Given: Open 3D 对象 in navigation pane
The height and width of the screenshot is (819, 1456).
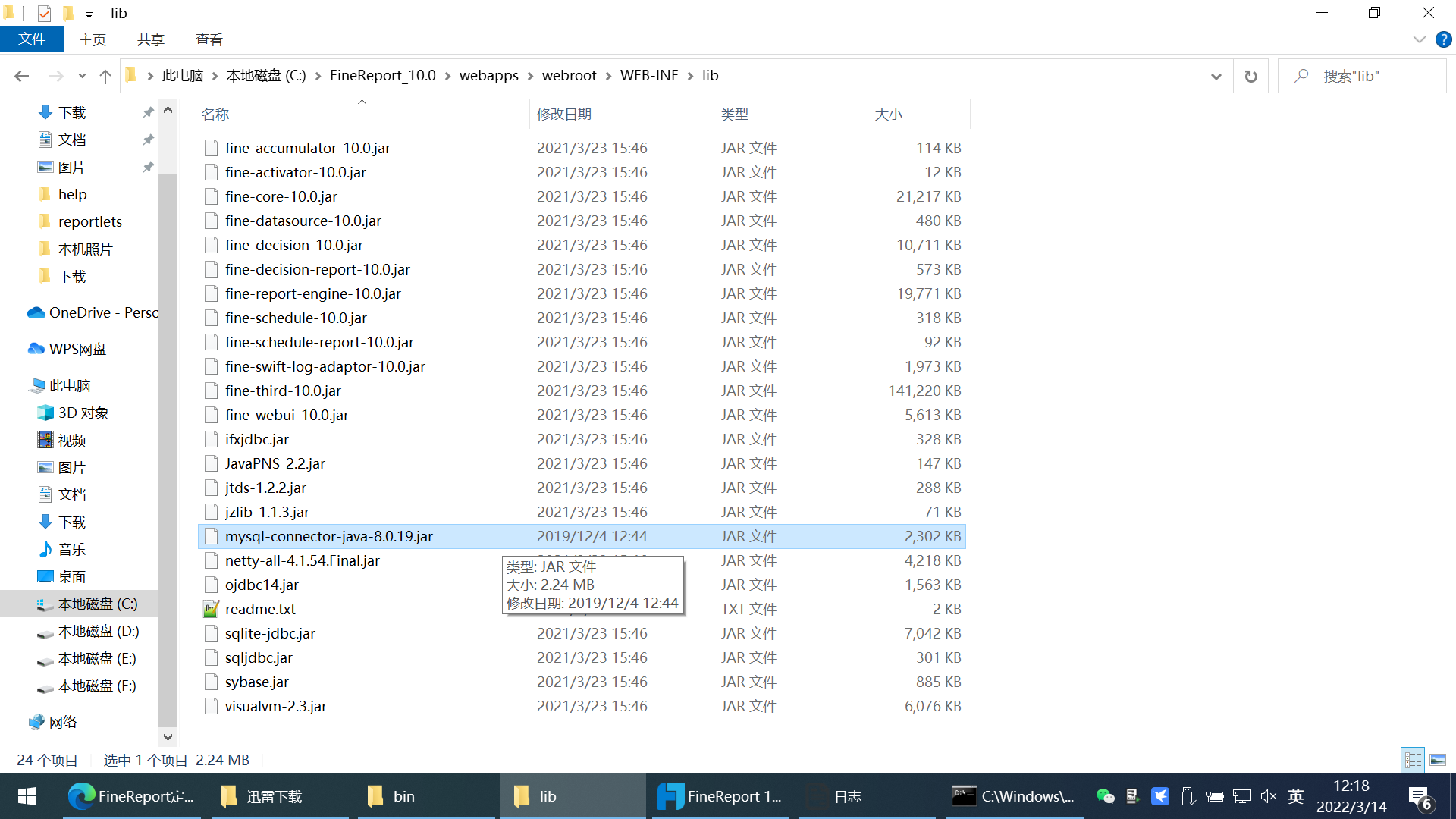Looking at the screenshot, I should [x=83, y=413].
